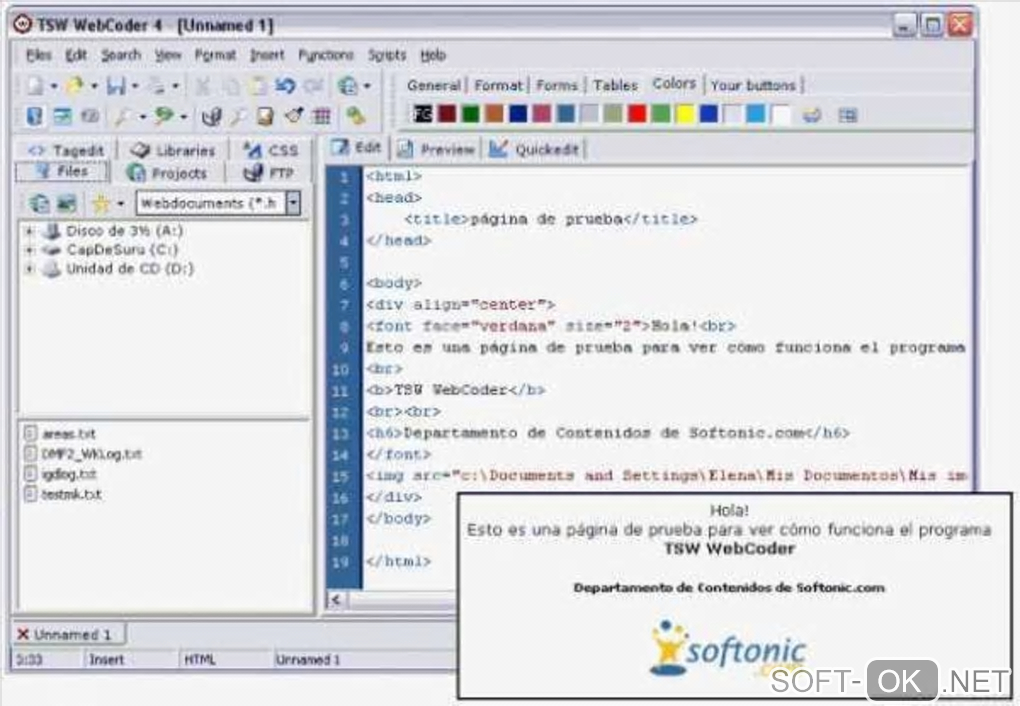Click the note page icon in second toolbar
Viewport: 1020px width, 706px height.
265,116
